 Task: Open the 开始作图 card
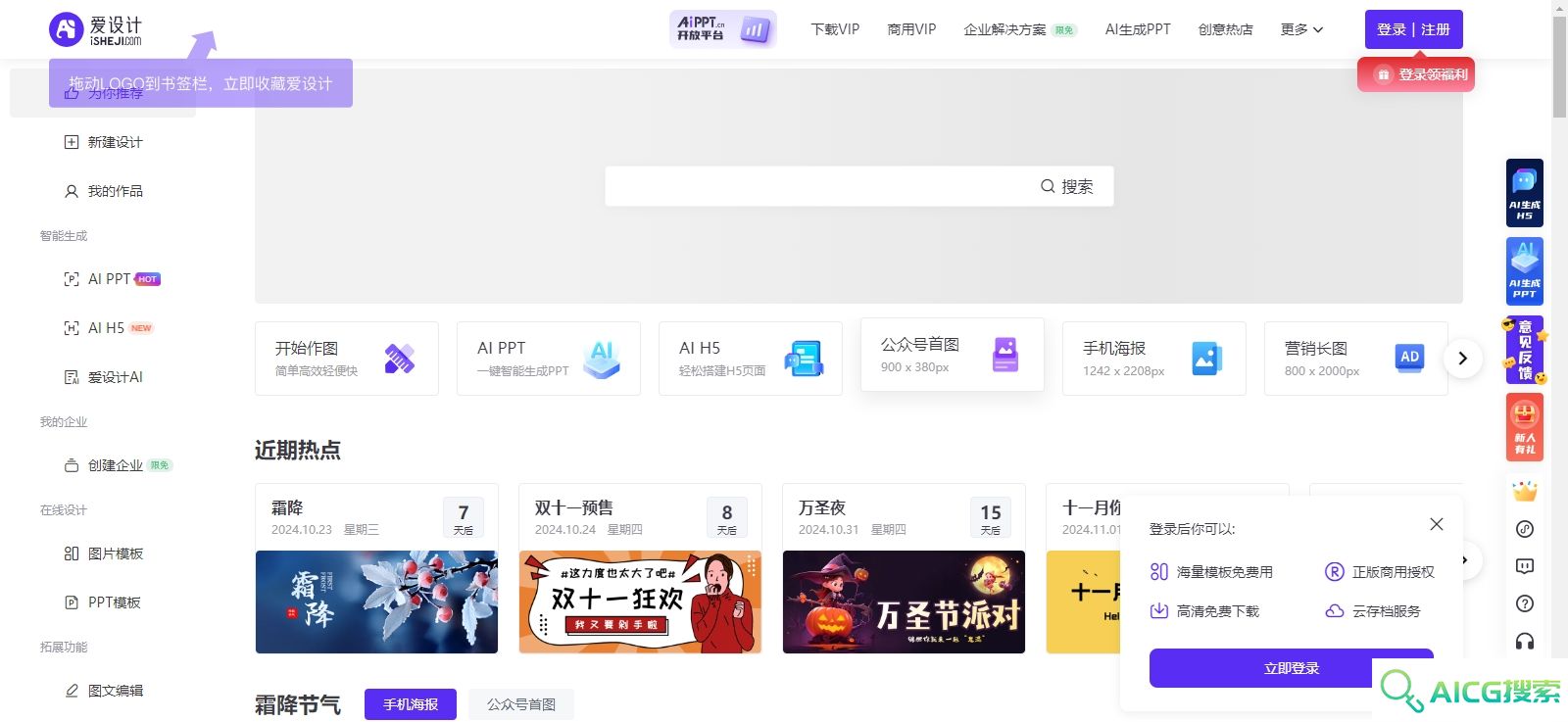[347, 359]
